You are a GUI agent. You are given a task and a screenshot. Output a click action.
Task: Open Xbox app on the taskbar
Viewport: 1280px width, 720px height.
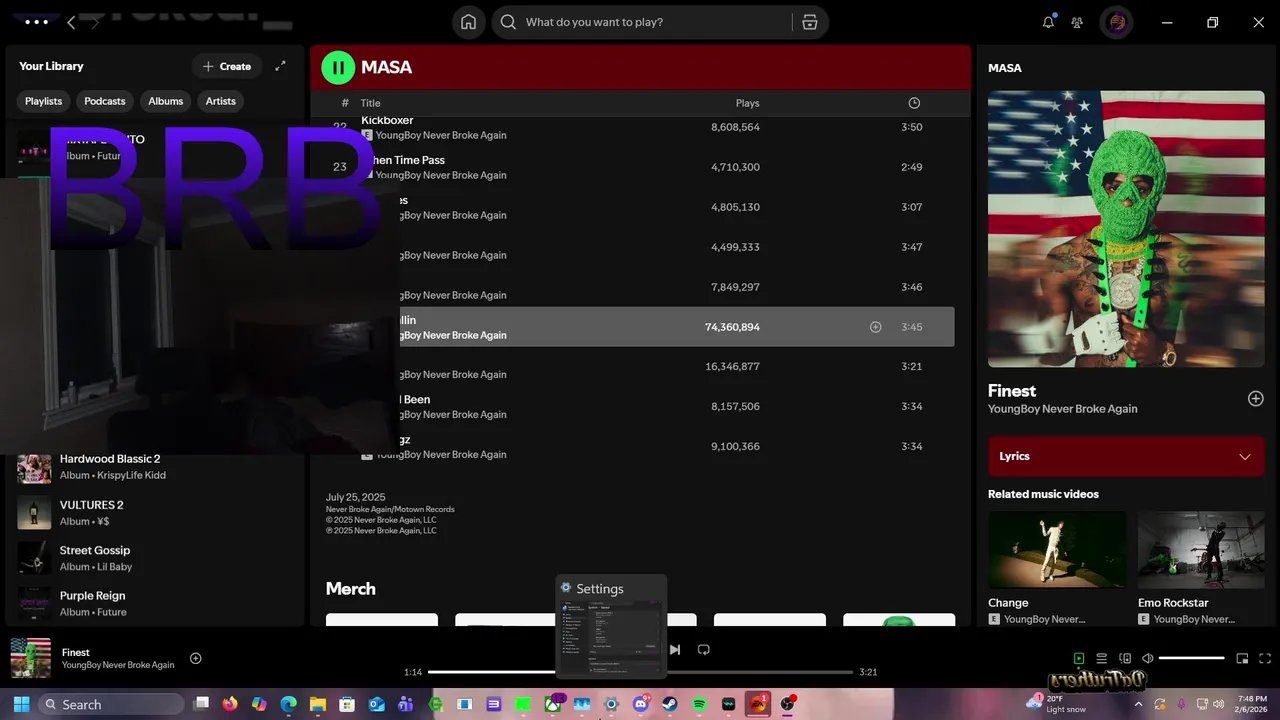tap(553, 704)
